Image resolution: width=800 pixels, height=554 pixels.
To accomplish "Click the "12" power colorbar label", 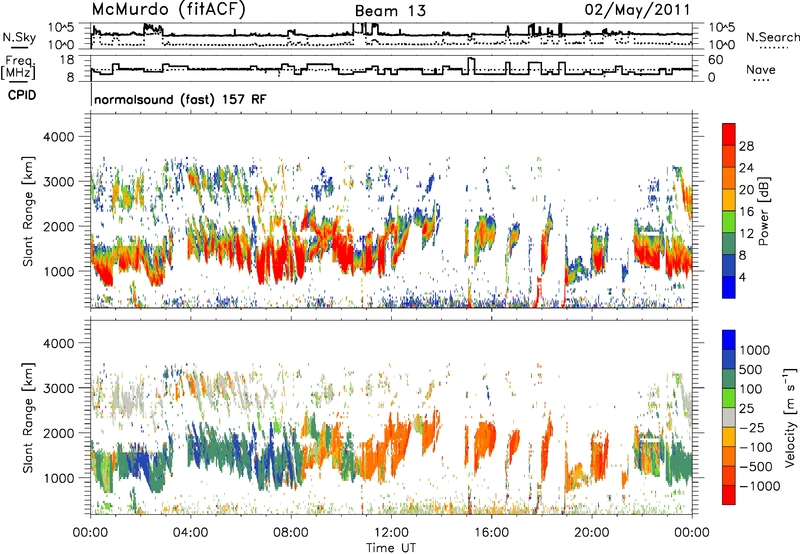I will click(746, 234).
